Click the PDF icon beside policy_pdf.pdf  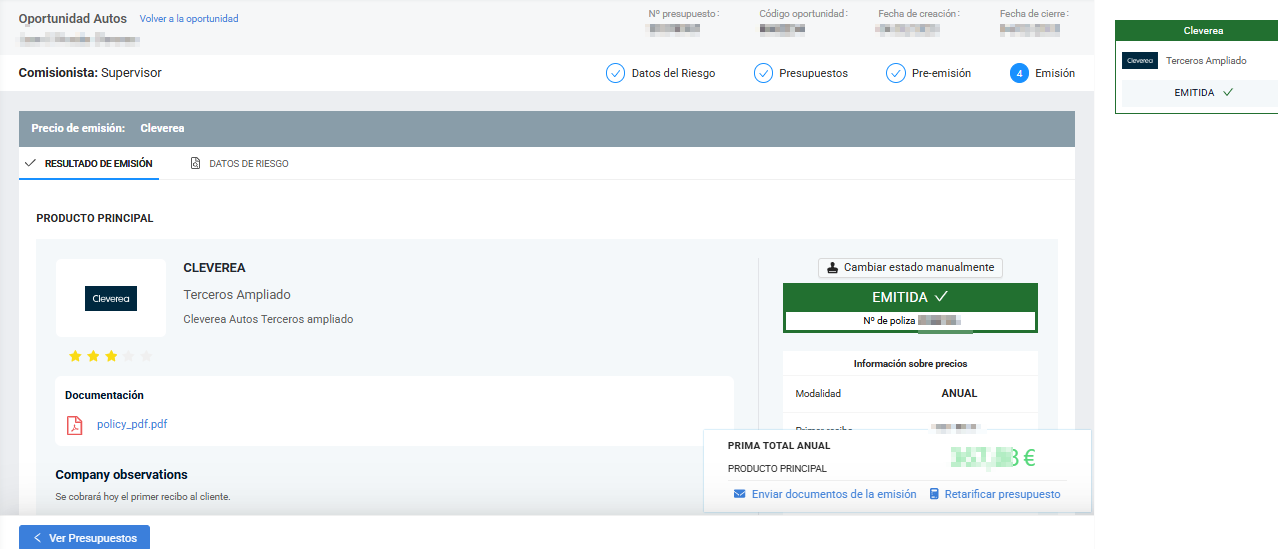click(74, 425)
